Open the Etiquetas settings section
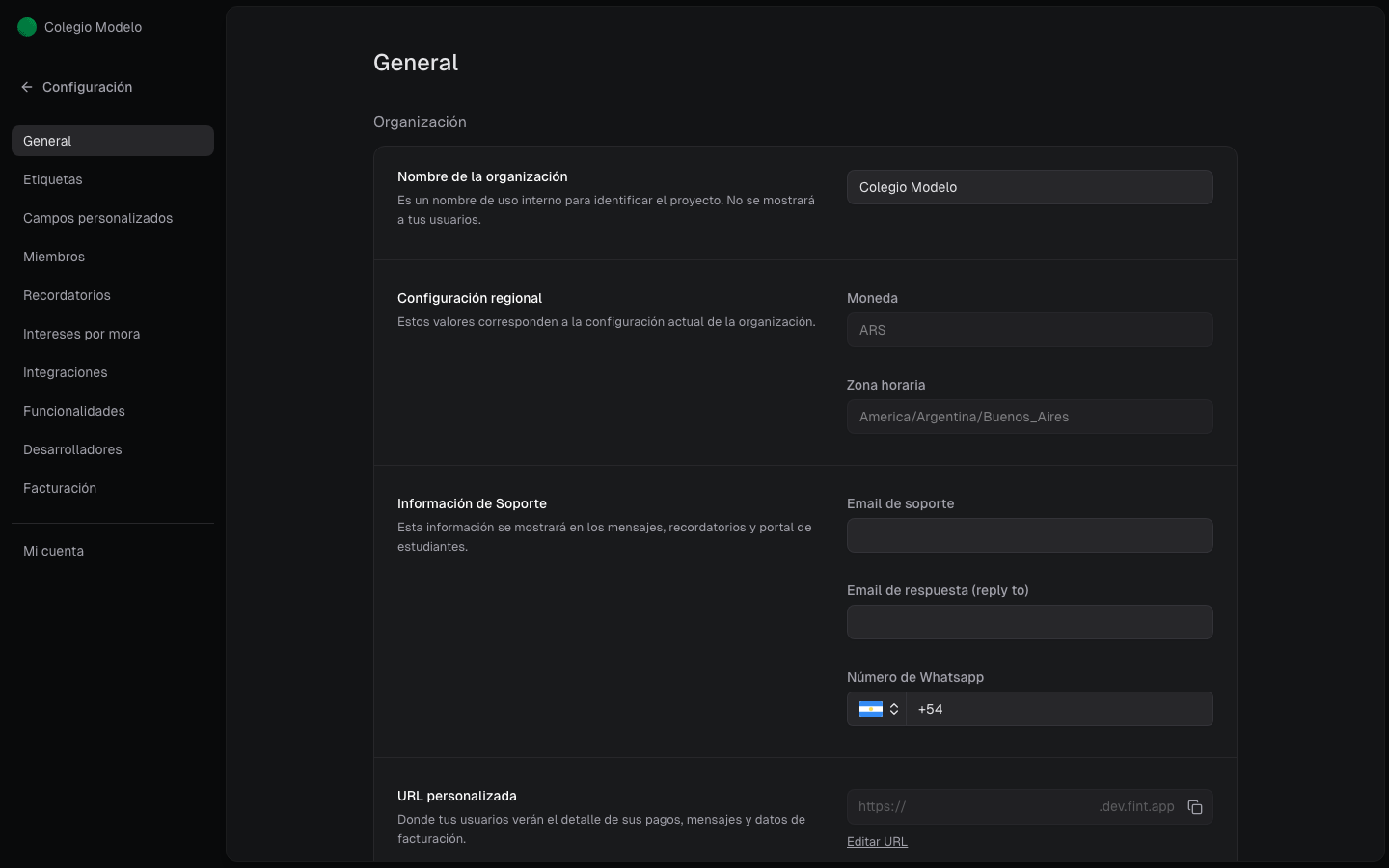This screenshot has height=868, width=1389. 113,179
